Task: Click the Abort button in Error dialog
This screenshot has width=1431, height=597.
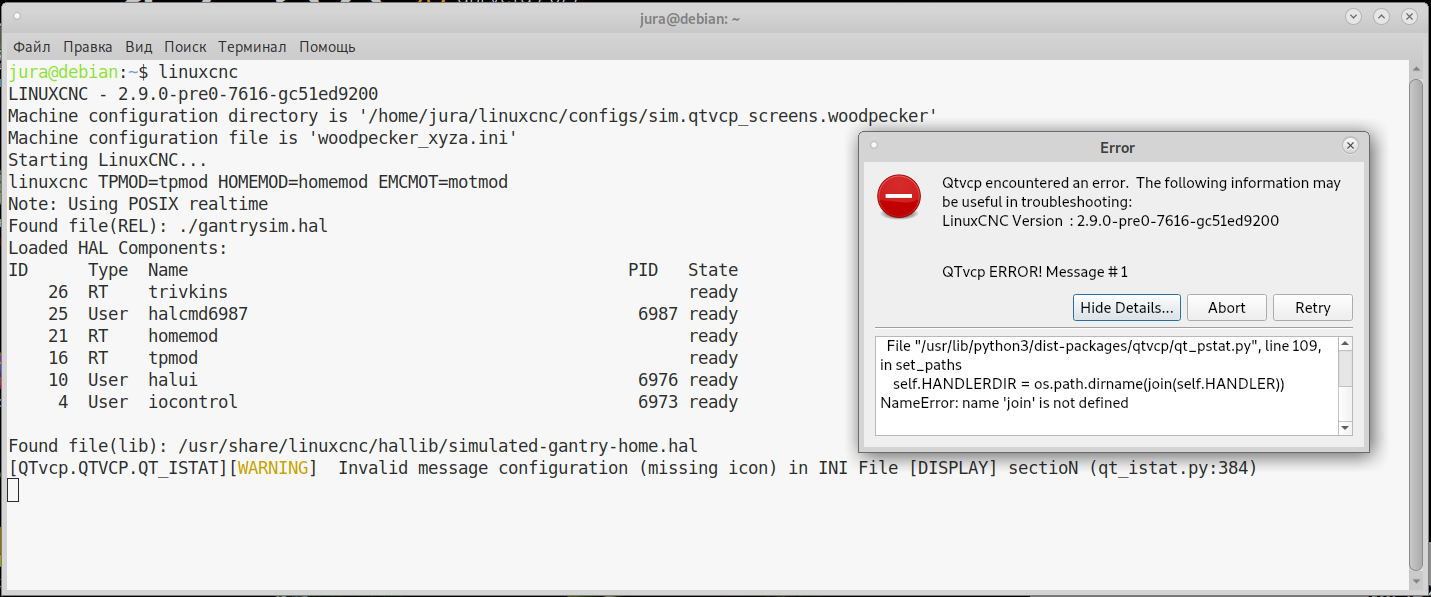Action: [x=1227, y=308]
